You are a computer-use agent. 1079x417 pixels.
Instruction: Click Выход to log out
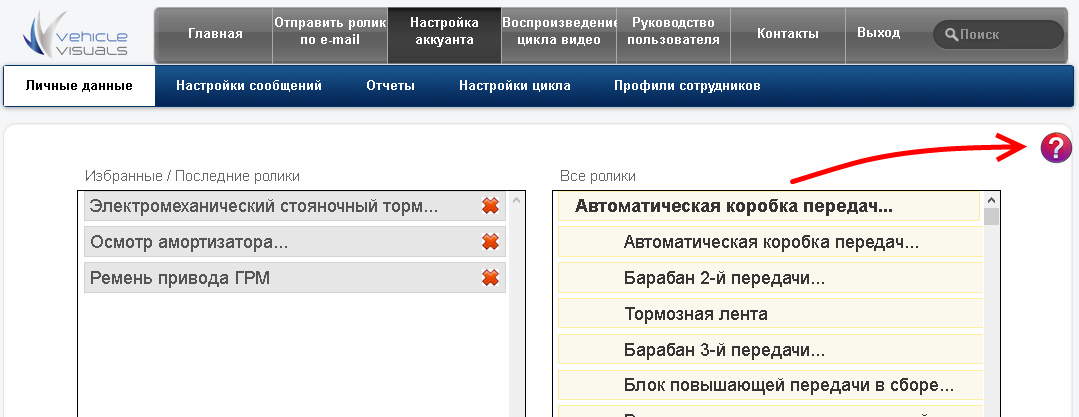[879, 32]
